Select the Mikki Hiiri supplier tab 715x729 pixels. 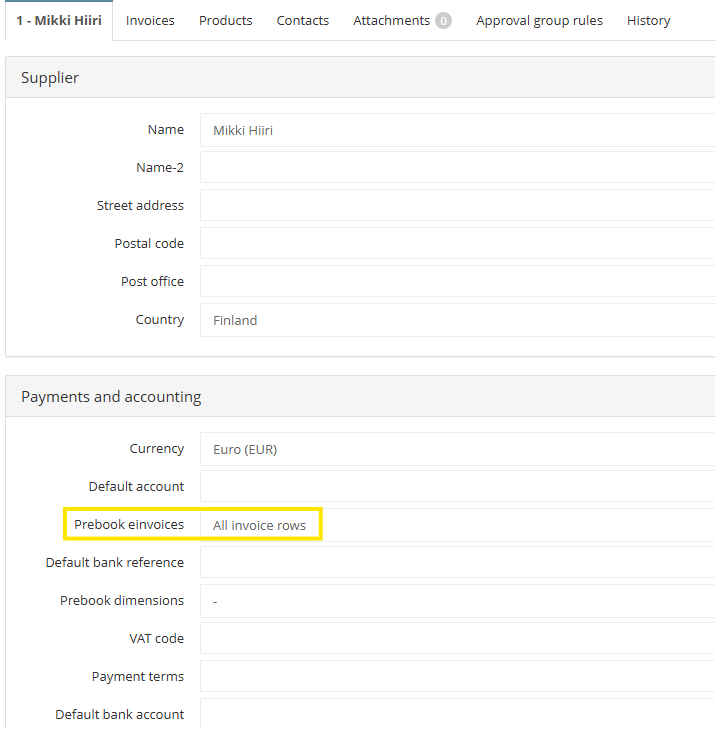click(x=58, y=20)
